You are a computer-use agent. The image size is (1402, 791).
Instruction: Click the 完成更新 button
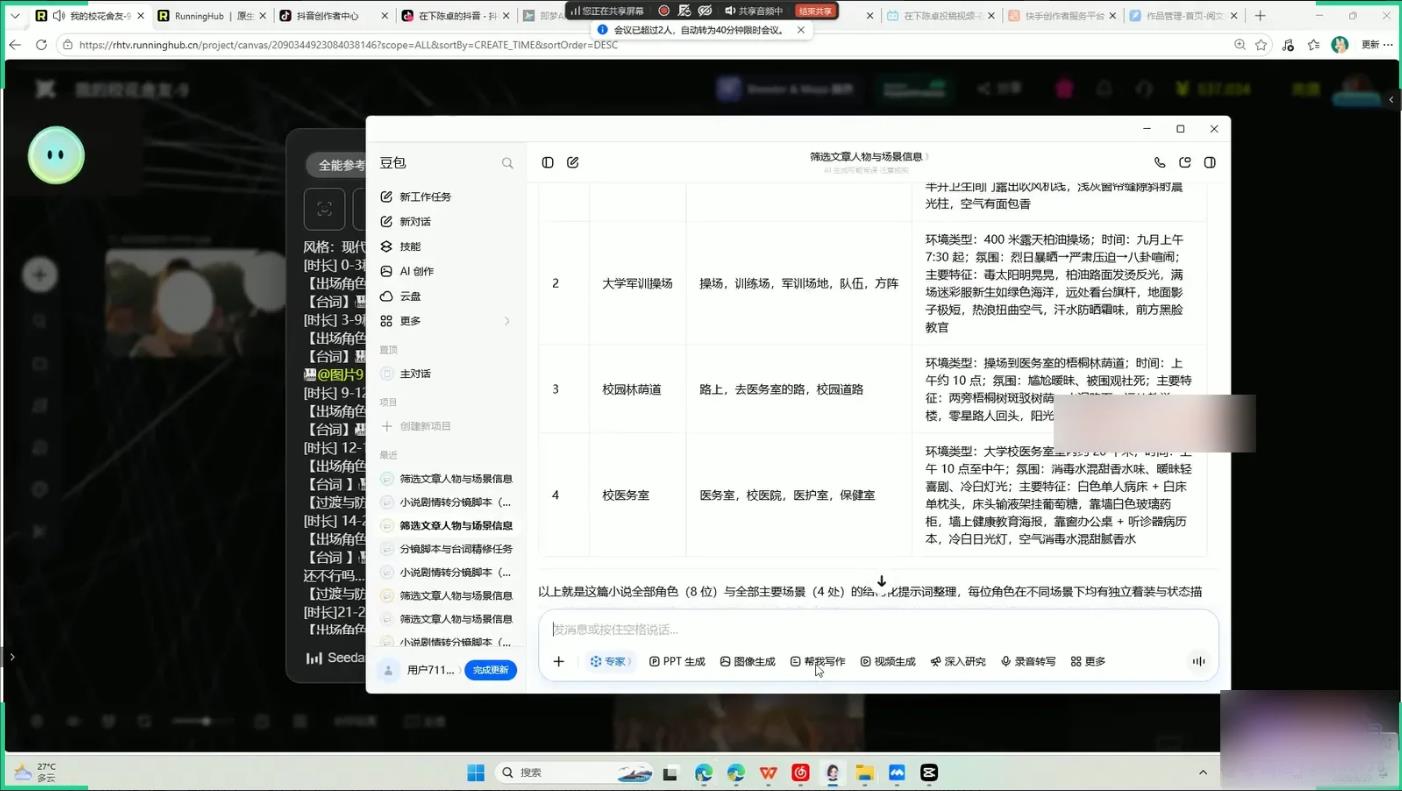[x=490, y=670]
